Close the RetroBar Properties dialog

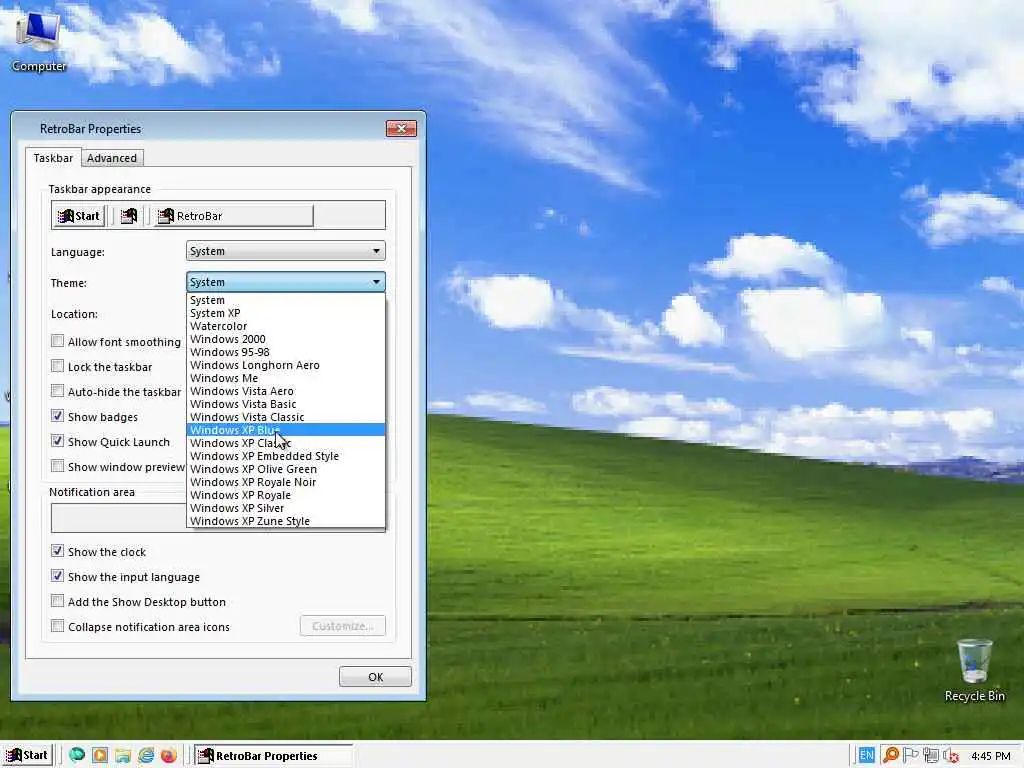point(401,129)
